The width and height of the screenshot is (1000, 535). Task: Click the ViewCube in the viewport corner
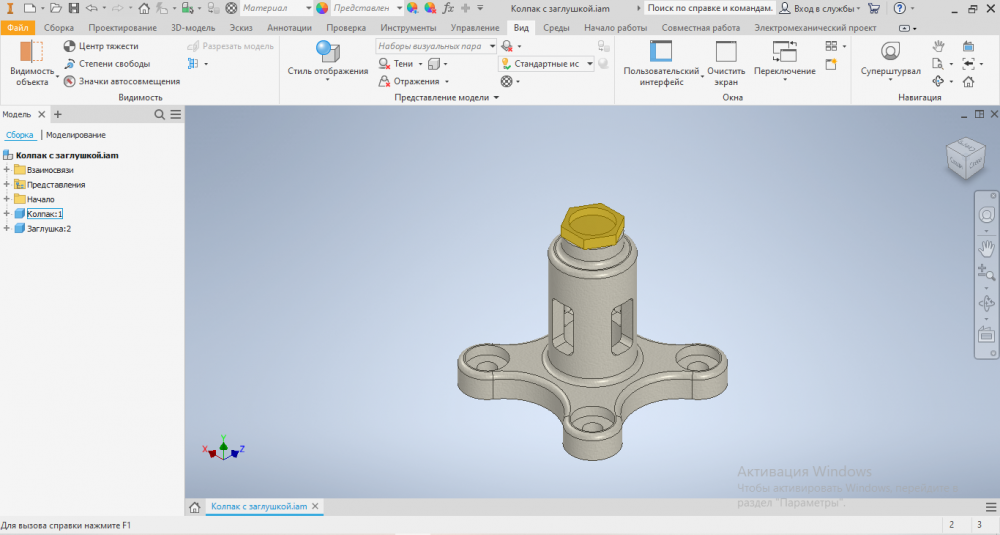coord(965,155)
